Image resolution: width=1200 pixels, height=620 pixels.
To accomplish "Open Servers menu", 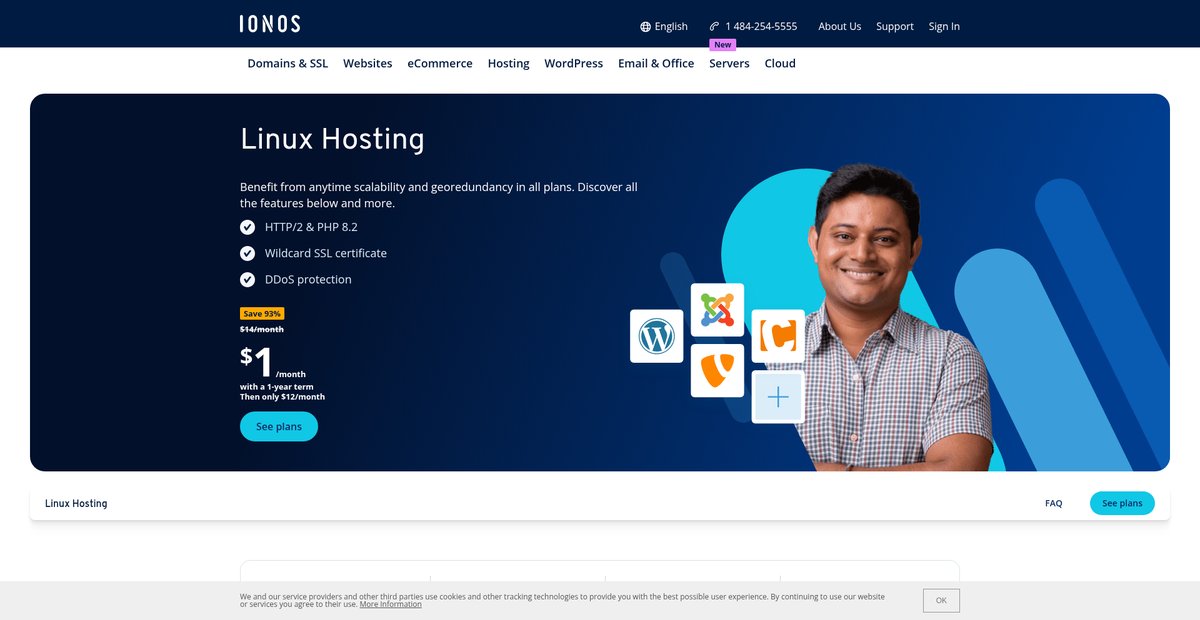I will tap(729, 63).
